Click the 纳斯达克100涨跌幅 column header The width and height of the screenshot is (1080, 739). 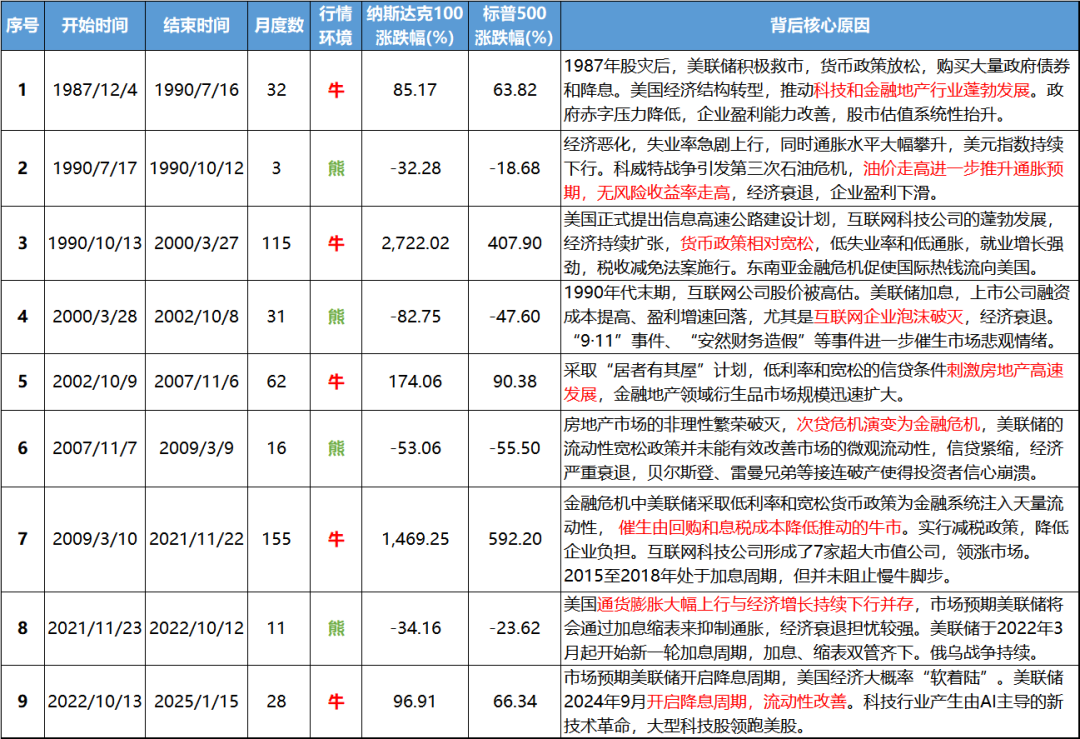point(416,24)
